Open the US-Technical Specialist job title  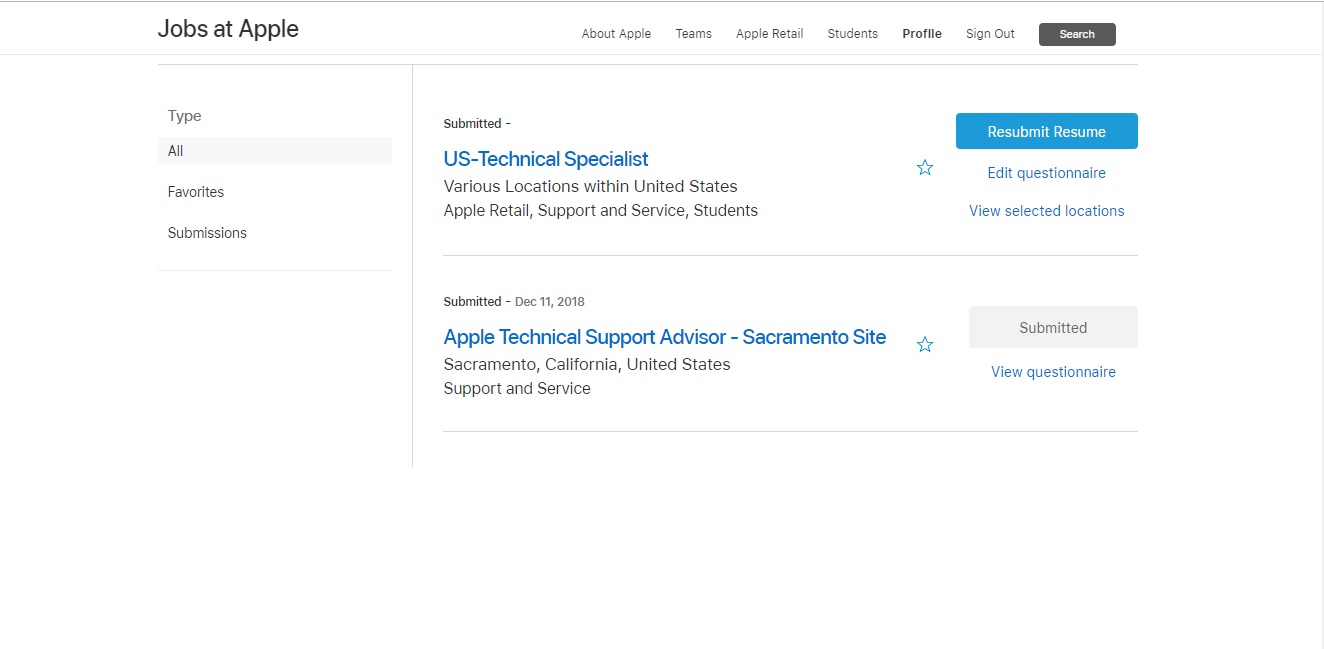click(x=546, y=159)
